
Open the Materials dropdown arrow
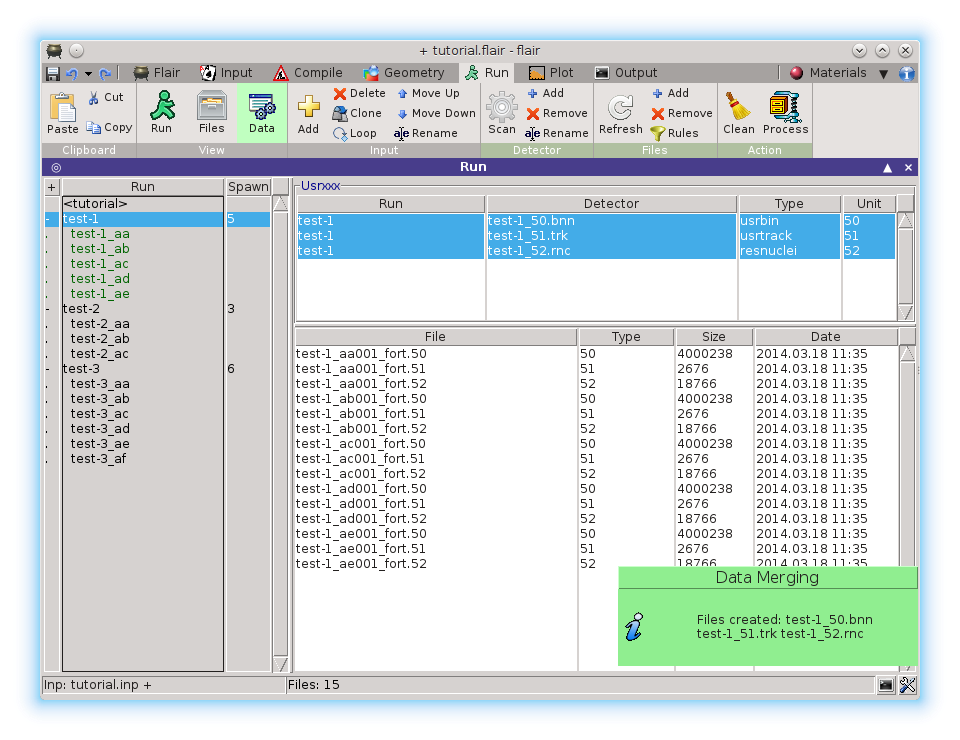click(x=883, y=73)
